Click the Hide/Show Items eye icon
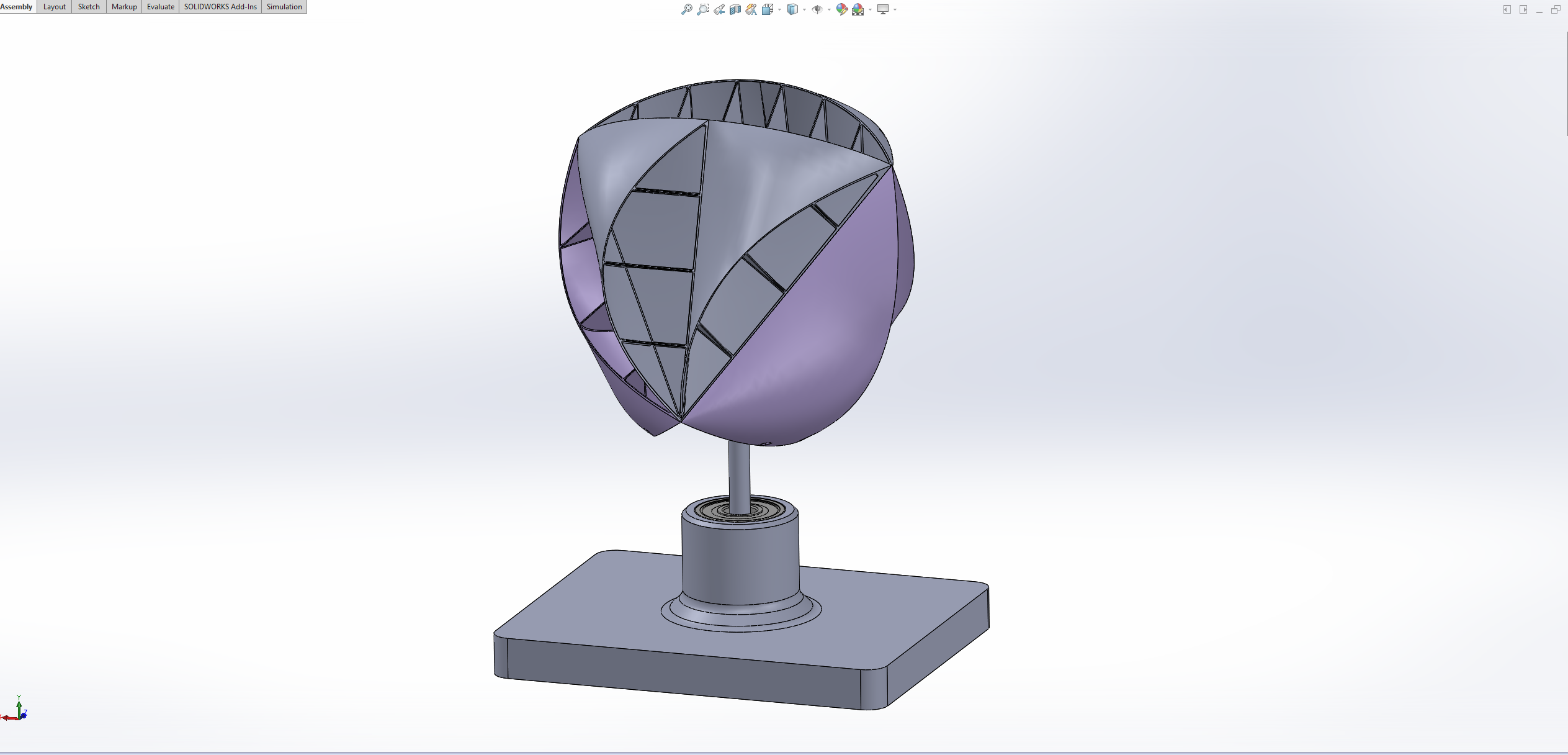 (x=817, y=9)
